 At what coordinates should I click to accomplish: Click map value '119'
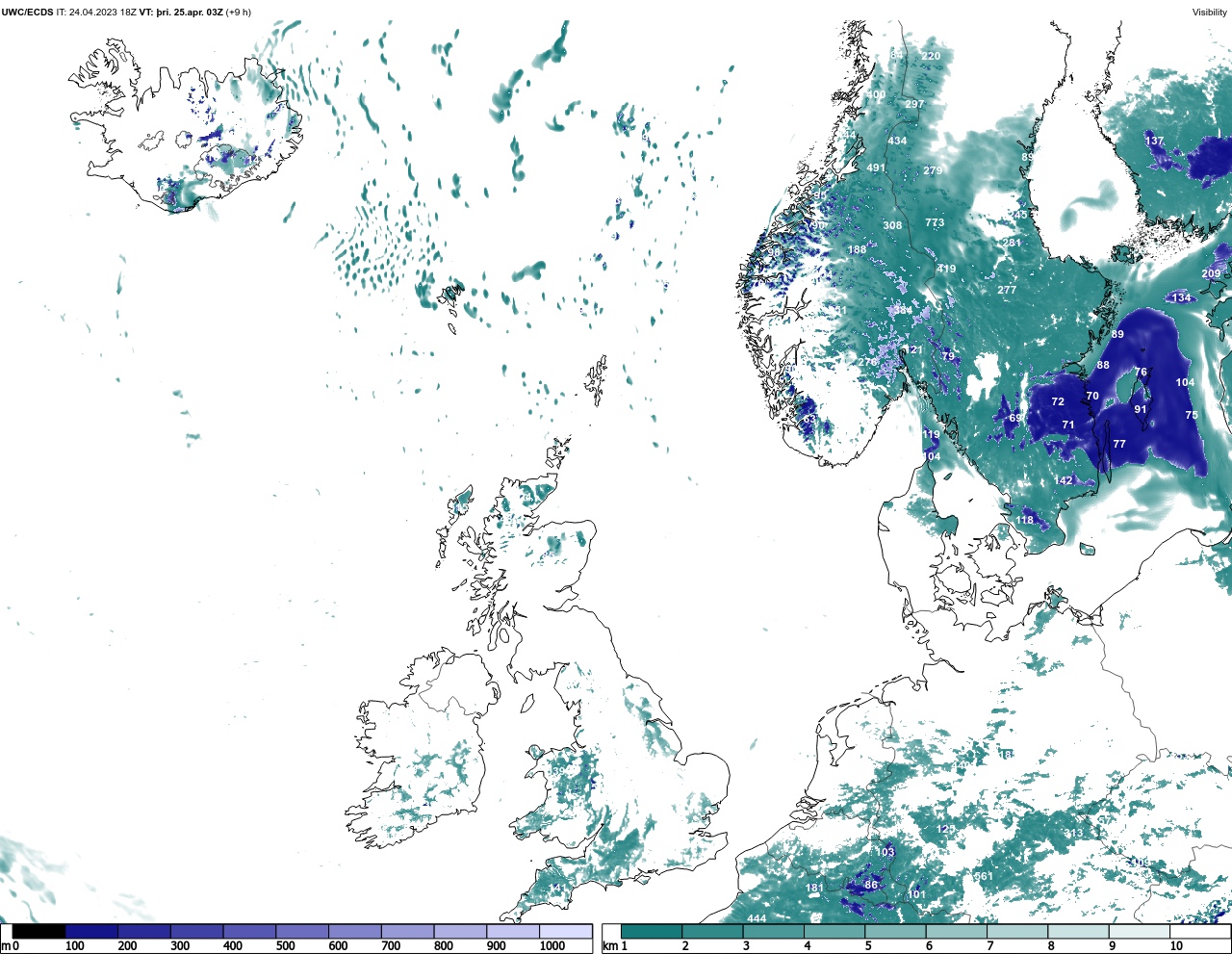(x=931, y=434)
